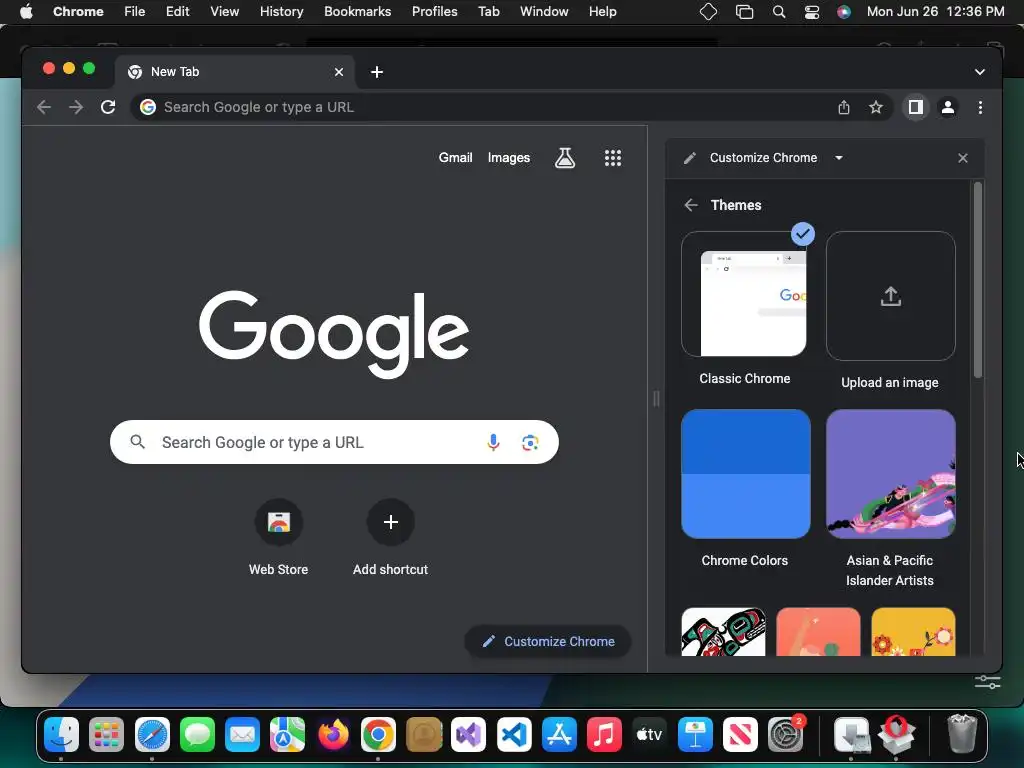Open the Bookmarks menu
Viewport: 1024px width, 768px height.
coord(357,12)
